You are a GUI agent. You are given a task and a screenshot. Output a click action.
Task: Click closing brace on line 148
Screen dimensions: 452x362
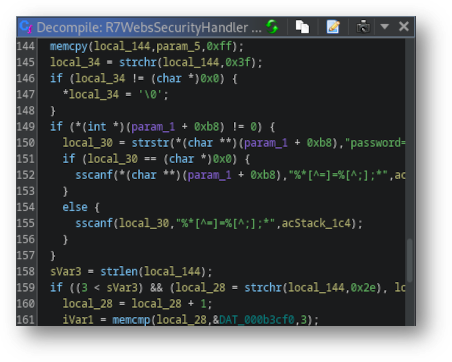point(53,111)
